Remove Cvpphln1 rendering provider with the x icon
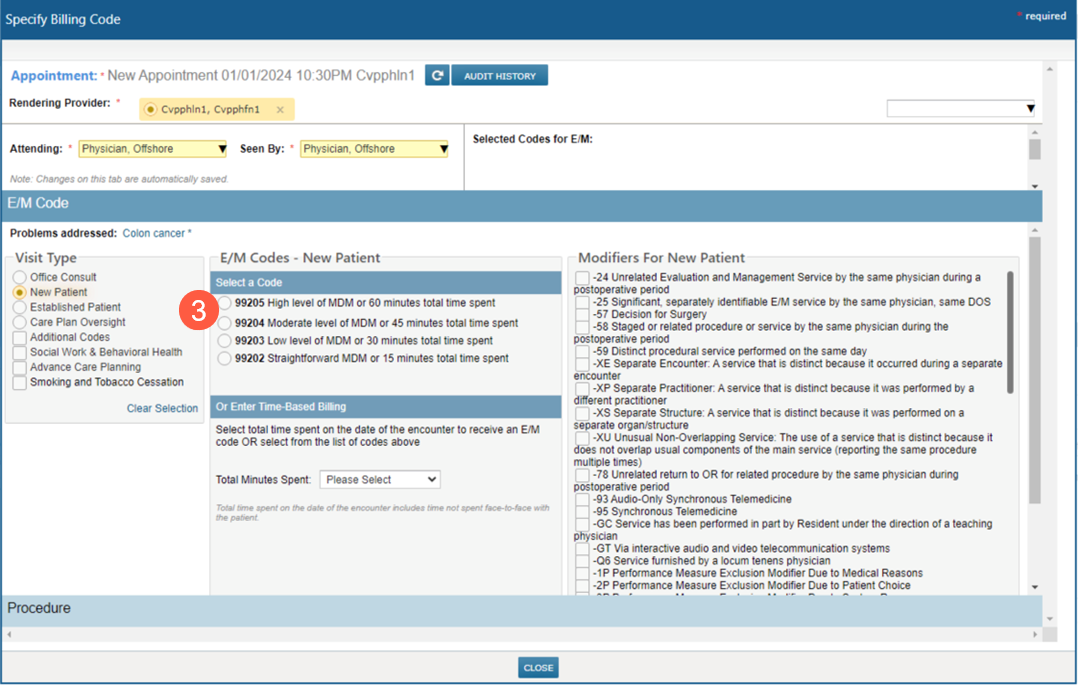1078x685 pixels. tap(280, 110)
